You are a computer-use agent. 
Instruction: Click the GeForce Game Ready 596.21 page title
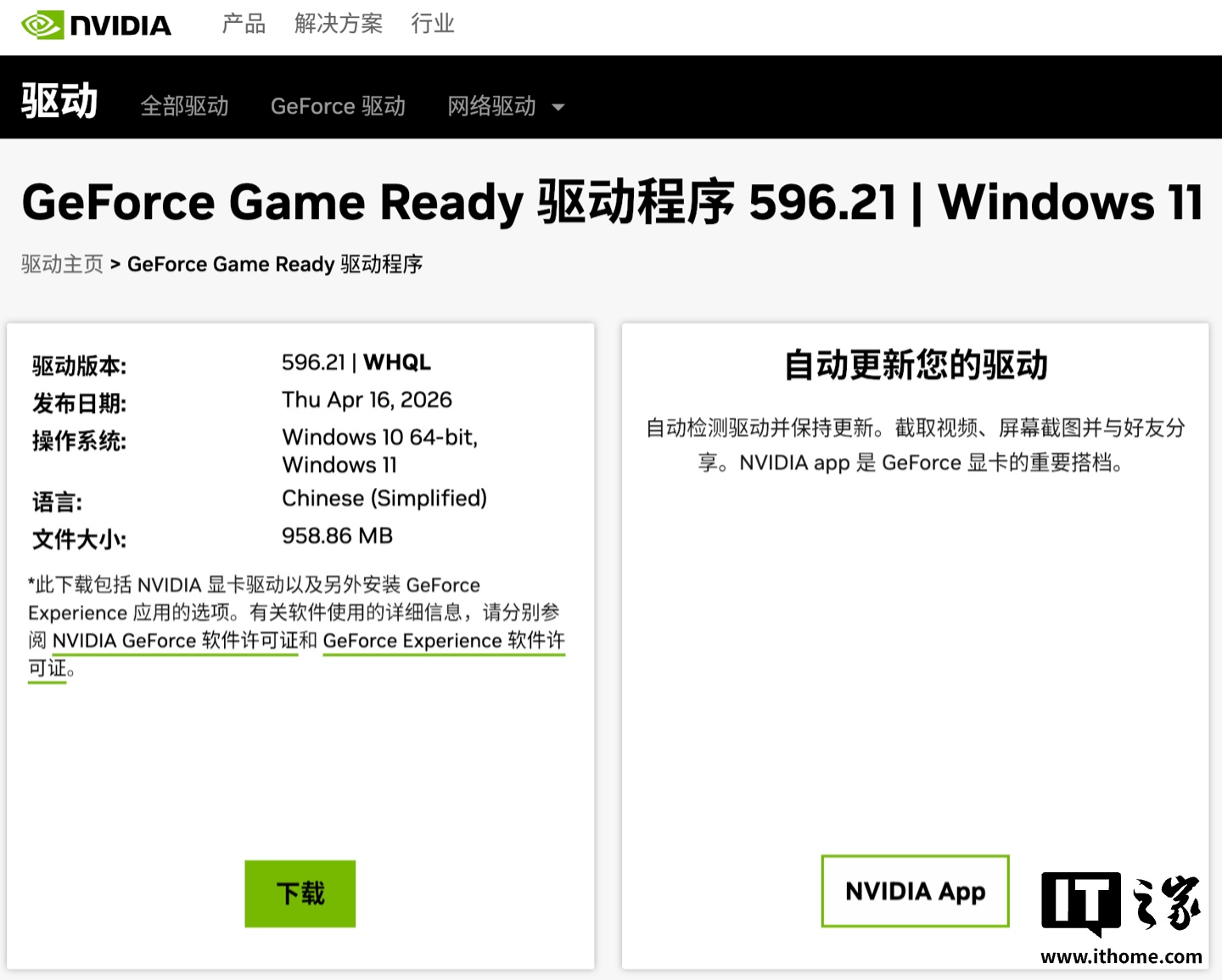(611, 203)
